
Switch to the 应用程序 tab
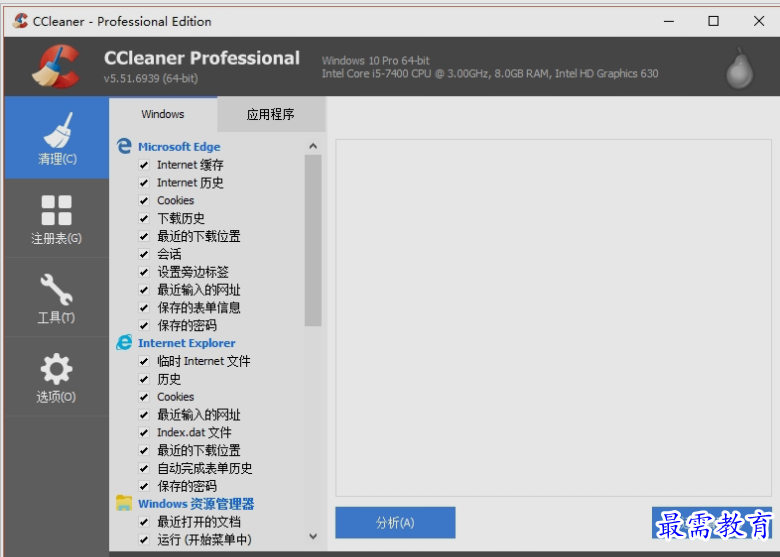pyautogui.click(x=271, y=114)
